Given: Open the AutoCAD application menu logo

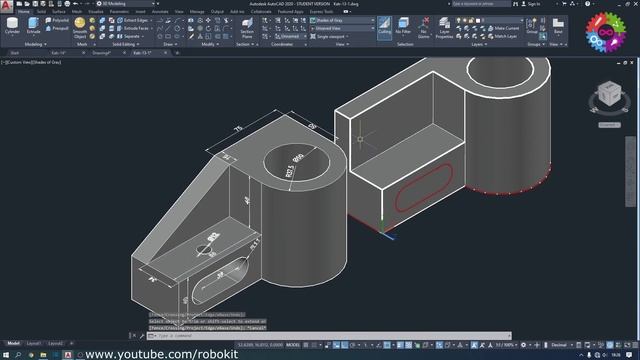Looking at the screenshot, I should pyautogui.click(x=6, y=6).
